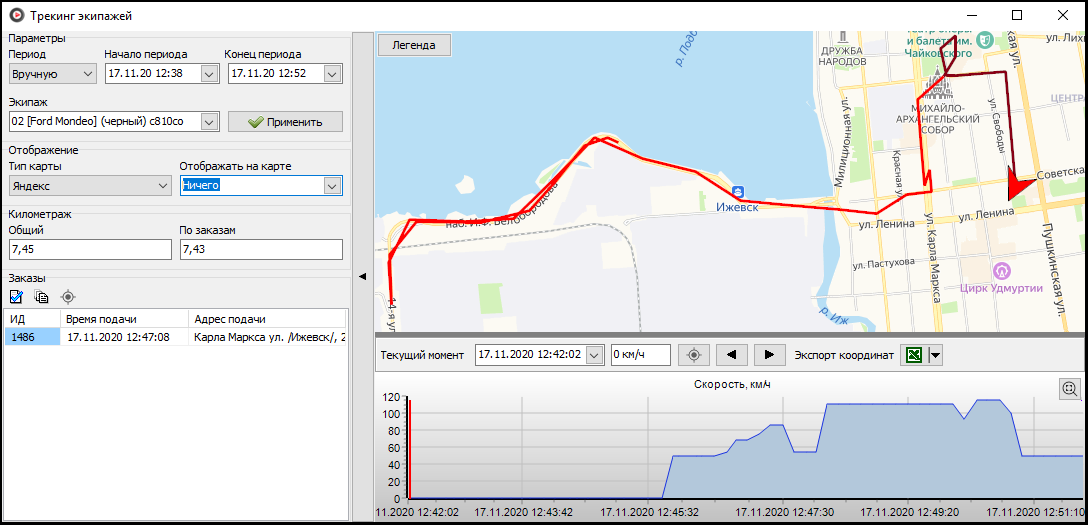Open the Начало периода date picker
Viewport: 1088px width, 525px height.
coord(210,74)
